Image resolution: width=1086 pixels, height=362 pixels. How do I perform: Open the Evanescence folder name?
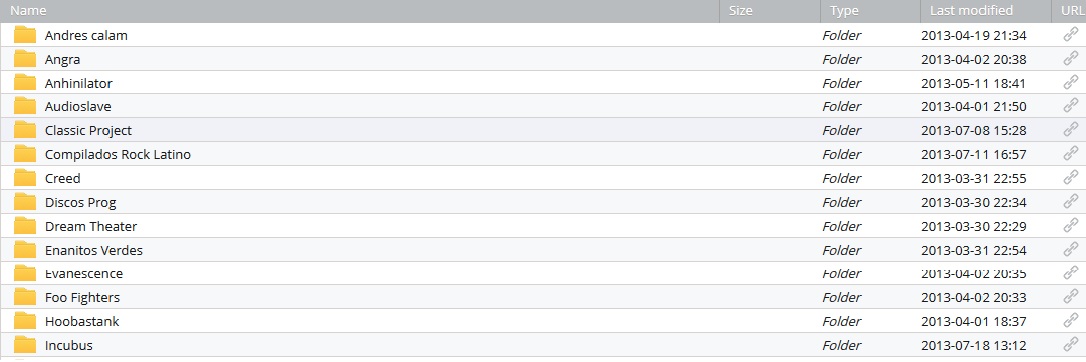84,273
